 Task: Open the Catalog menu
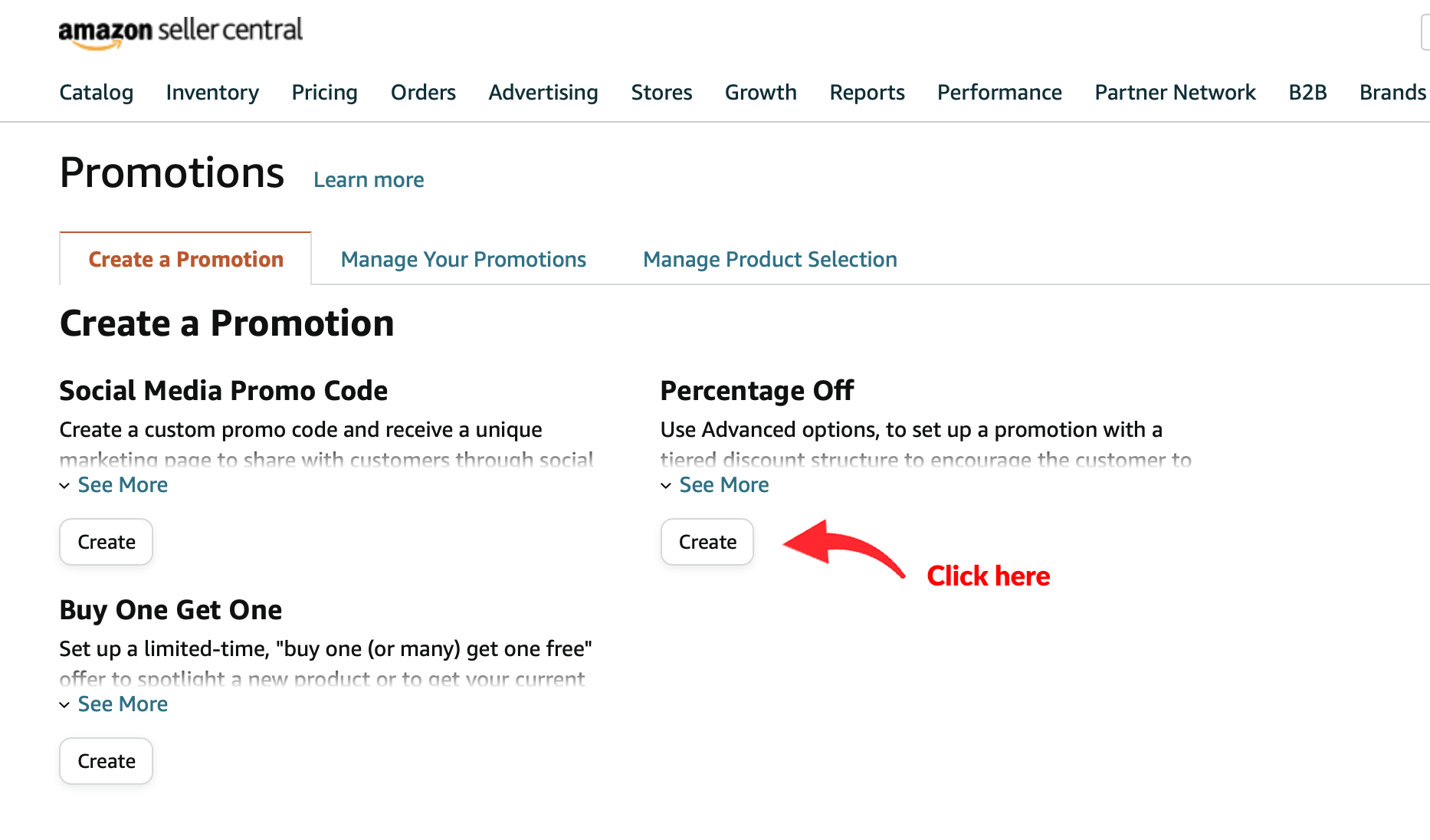point(97,92)
